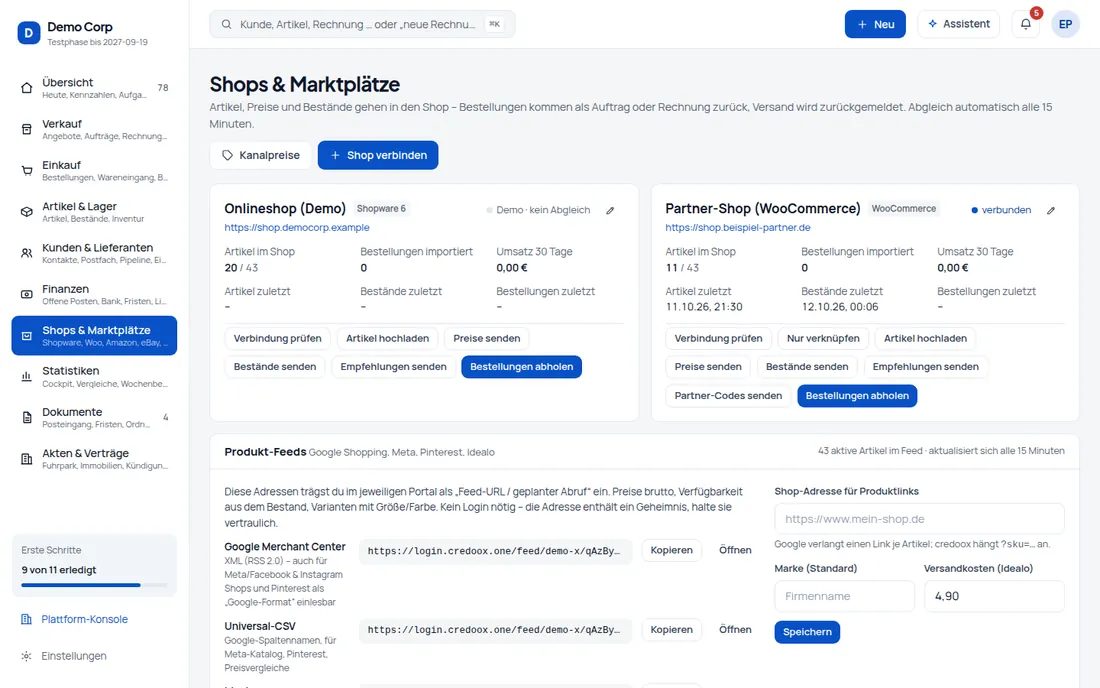Viewport: 1100px width, 688px height.
Task: Click the Plattform-Konsole icon
Action: click(x=27, y=619)
